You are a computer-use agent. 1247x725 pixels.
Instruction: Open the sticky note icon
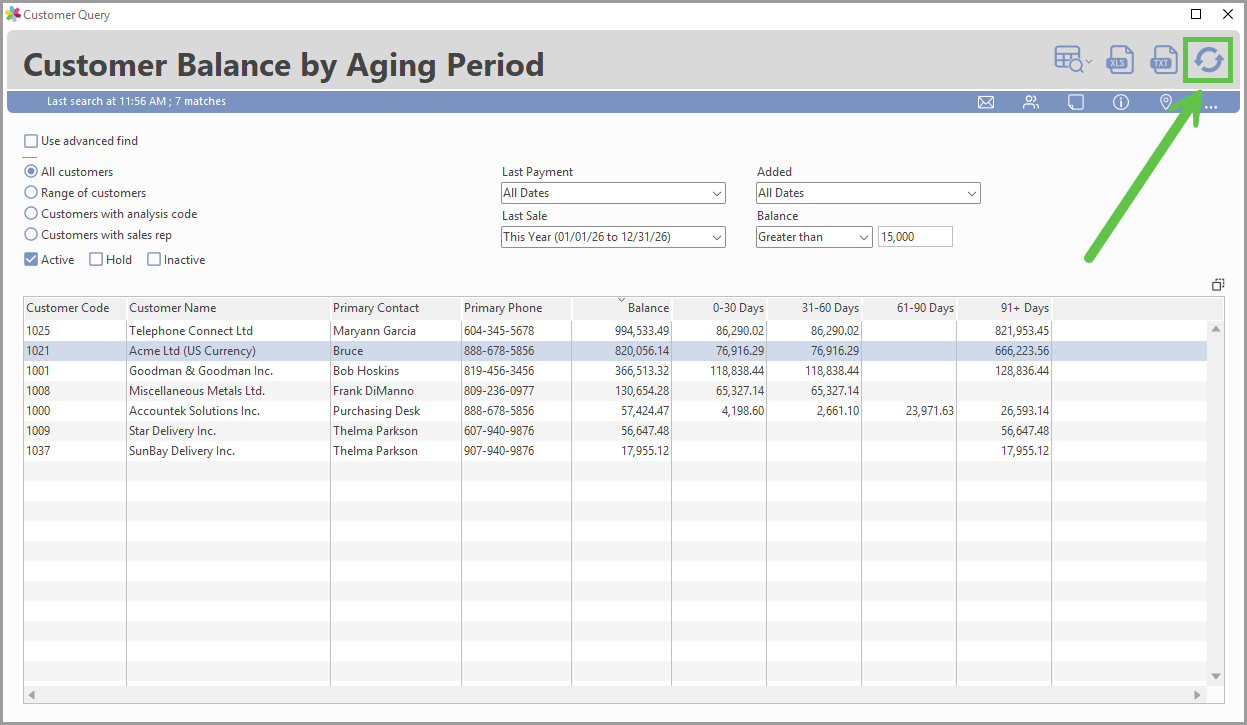pos(1076,102)
